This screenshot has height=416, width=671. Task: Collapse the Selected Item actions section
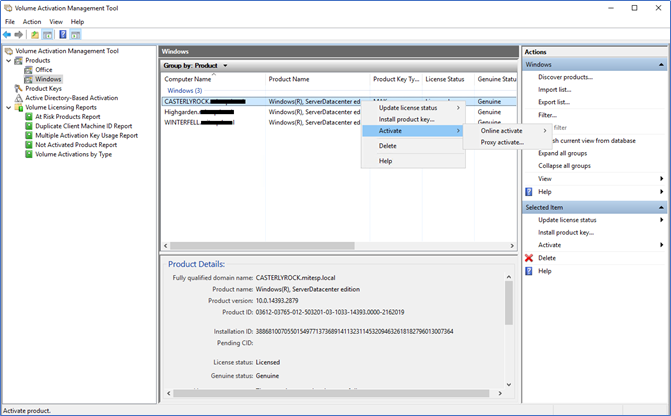pos(661,208)
